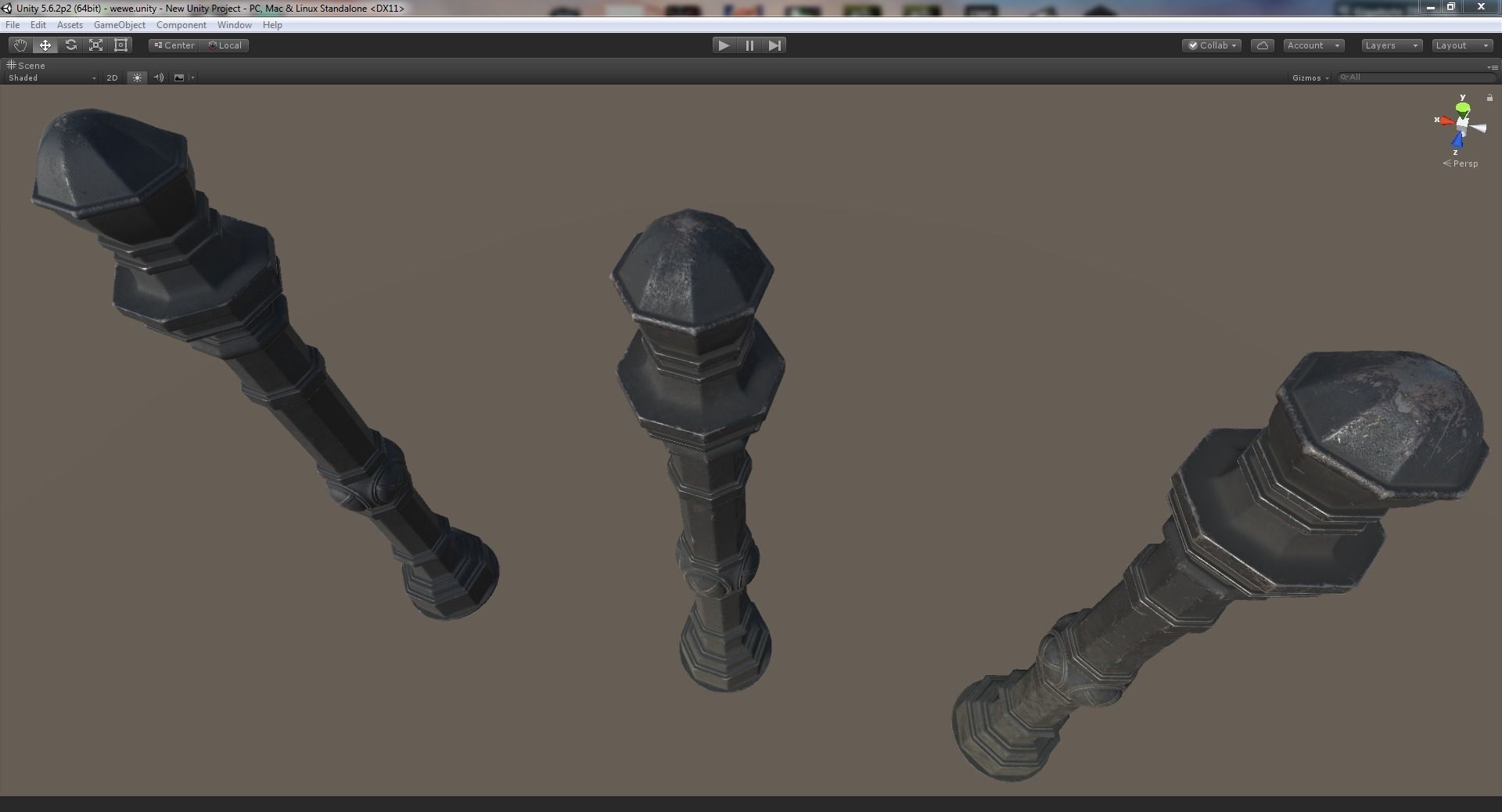Screen dimensions: 1502x812
Task: Click the scene search All field
Action: point(1416,77)
